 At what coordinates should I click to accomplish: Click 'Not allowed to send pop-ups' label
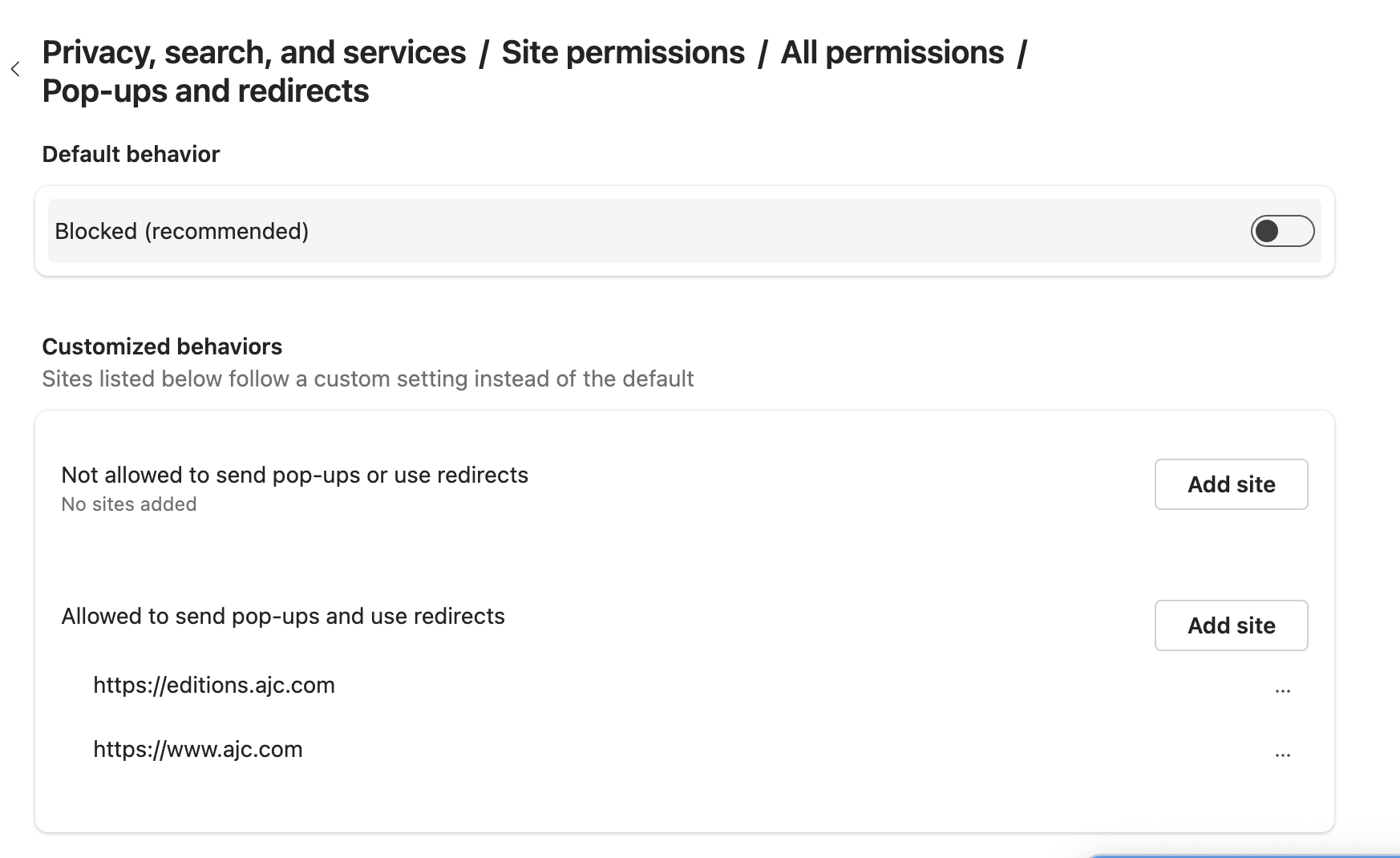click(294, 476)
